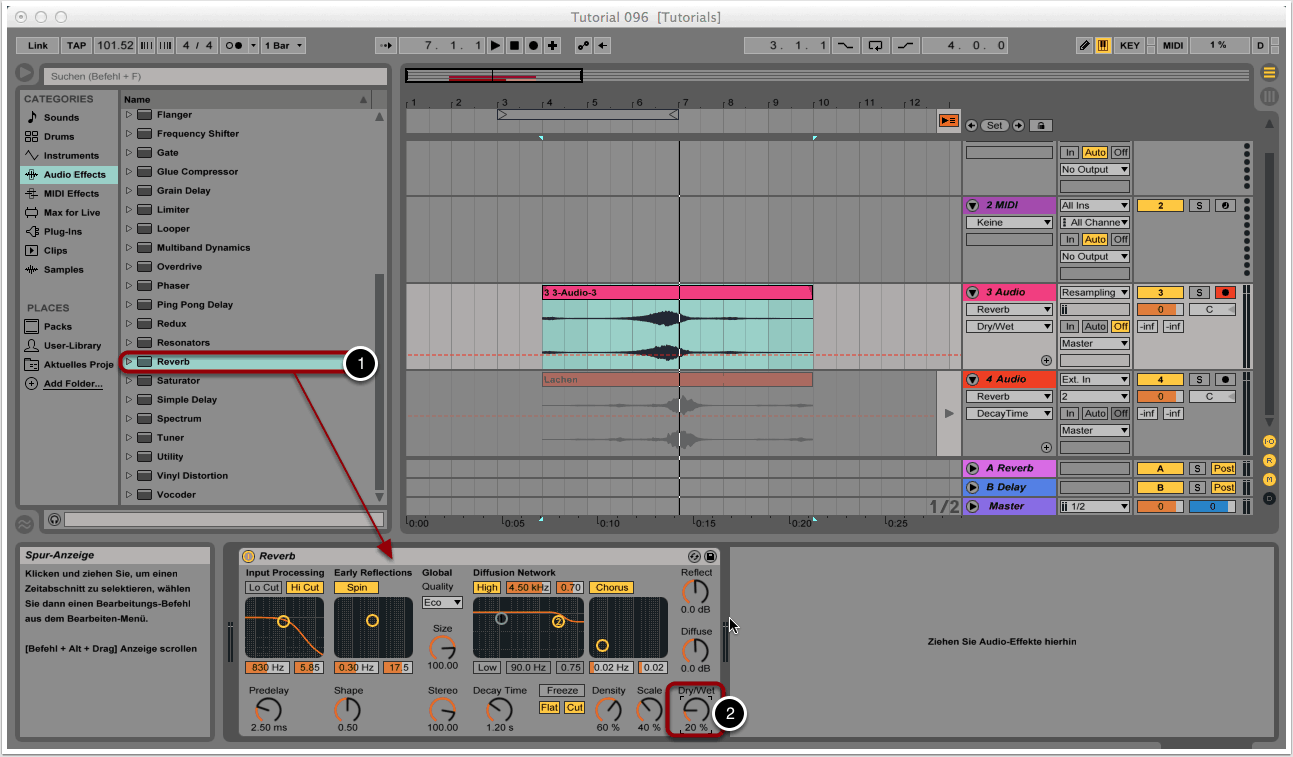
Task: Click the hot-swap preset icon on Reverb
Action: 694,556
